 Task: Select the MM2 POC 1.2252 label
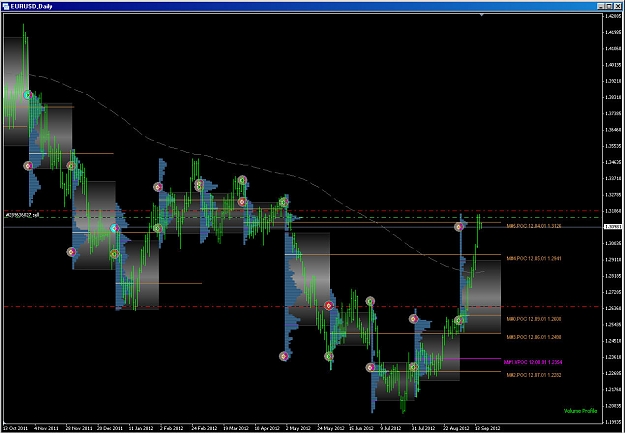point(534,375)
